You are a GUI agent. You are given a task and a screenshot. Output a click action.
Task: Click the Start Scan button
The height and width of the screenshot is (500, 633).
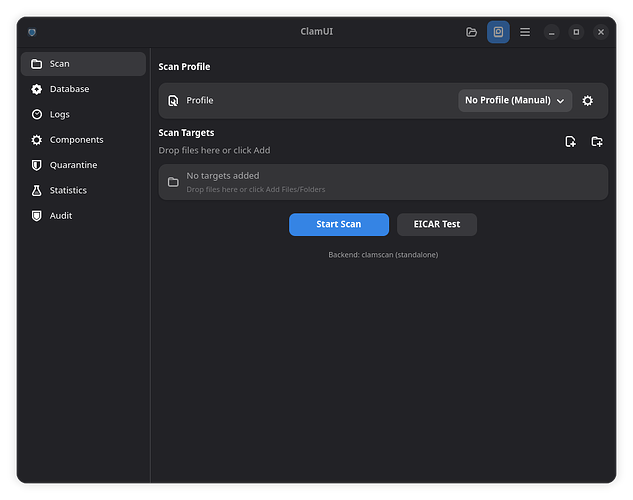coord(339,224)
